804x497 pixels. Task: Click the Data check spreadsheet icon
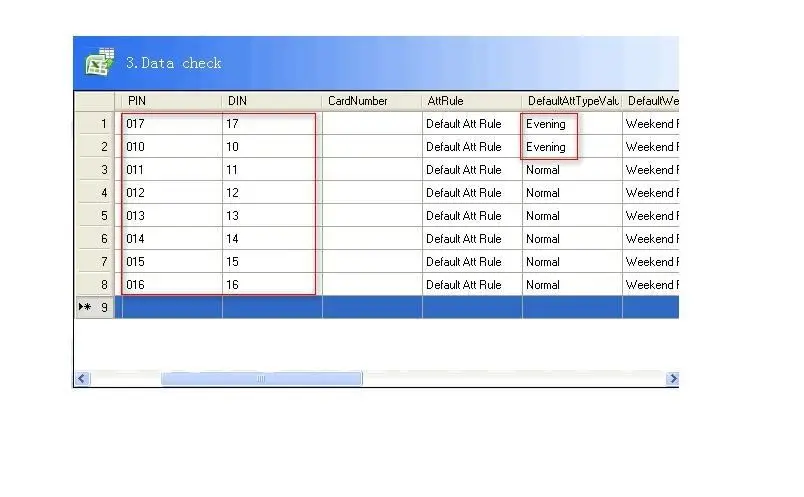(99, 63)
